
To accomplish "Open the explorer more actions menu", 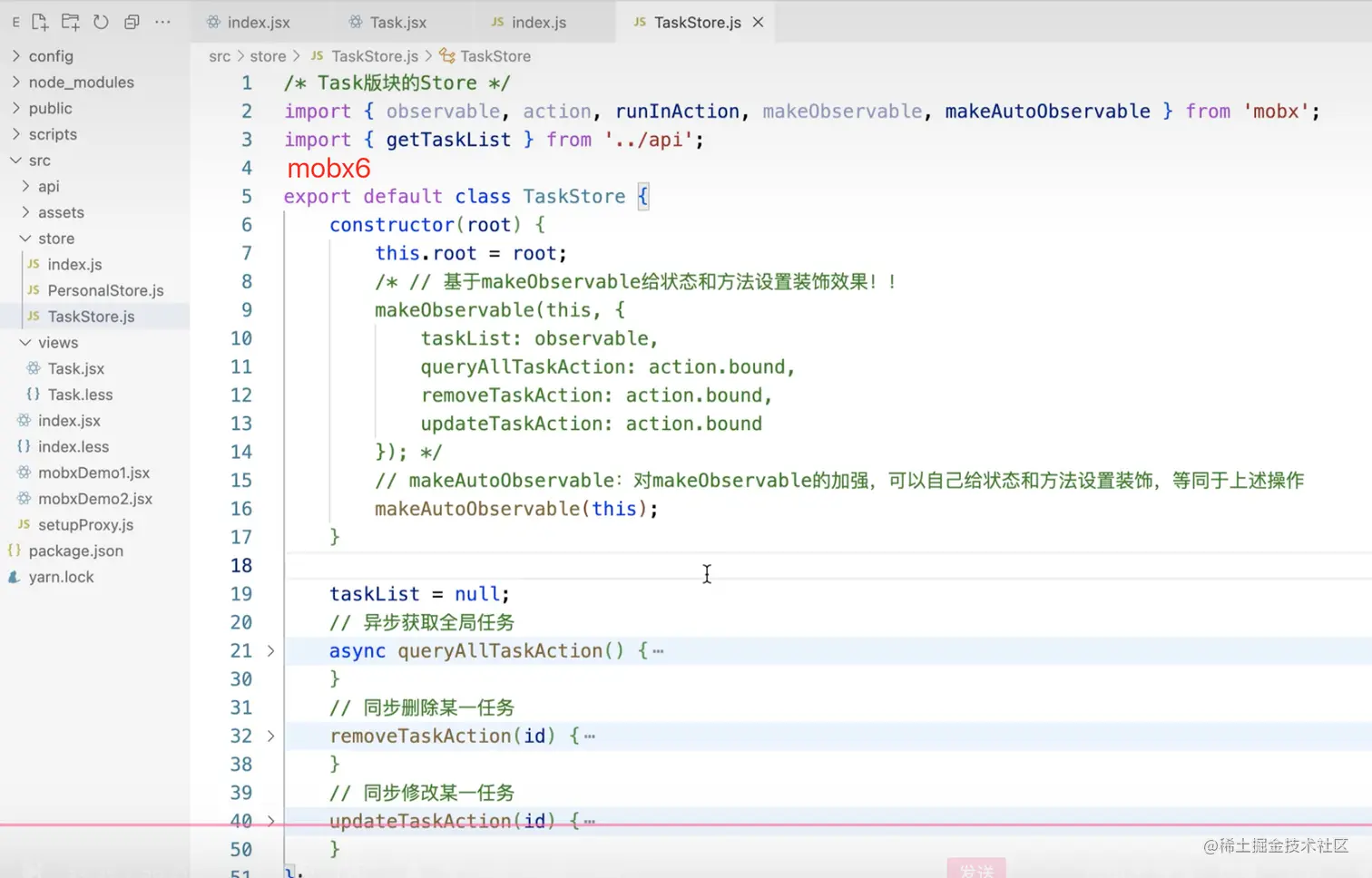I will tap(162, 22).
